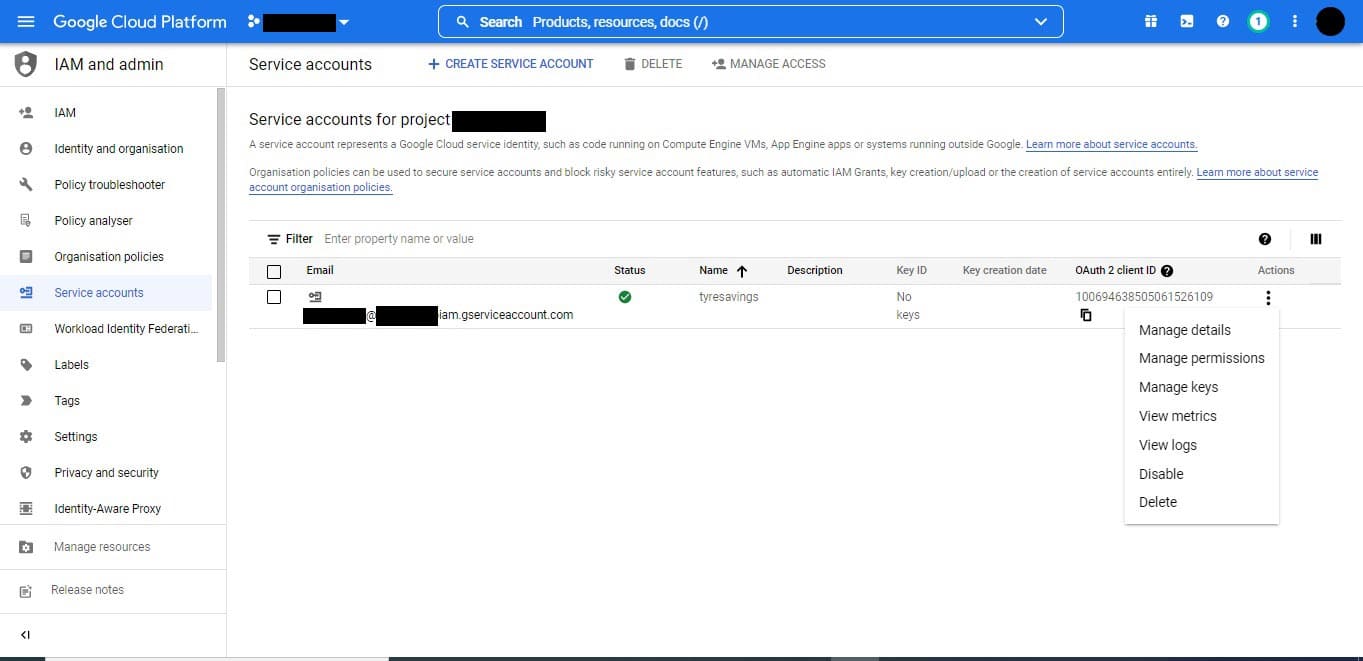
Task: Click the Delete toolbar button
Action: point(653,64)
